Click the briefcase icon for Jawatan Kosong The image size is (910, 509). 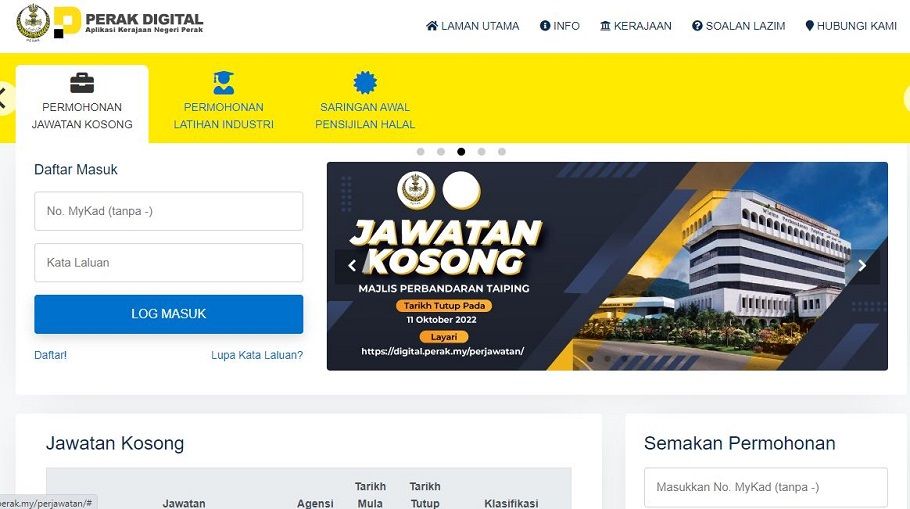[82, 83]
